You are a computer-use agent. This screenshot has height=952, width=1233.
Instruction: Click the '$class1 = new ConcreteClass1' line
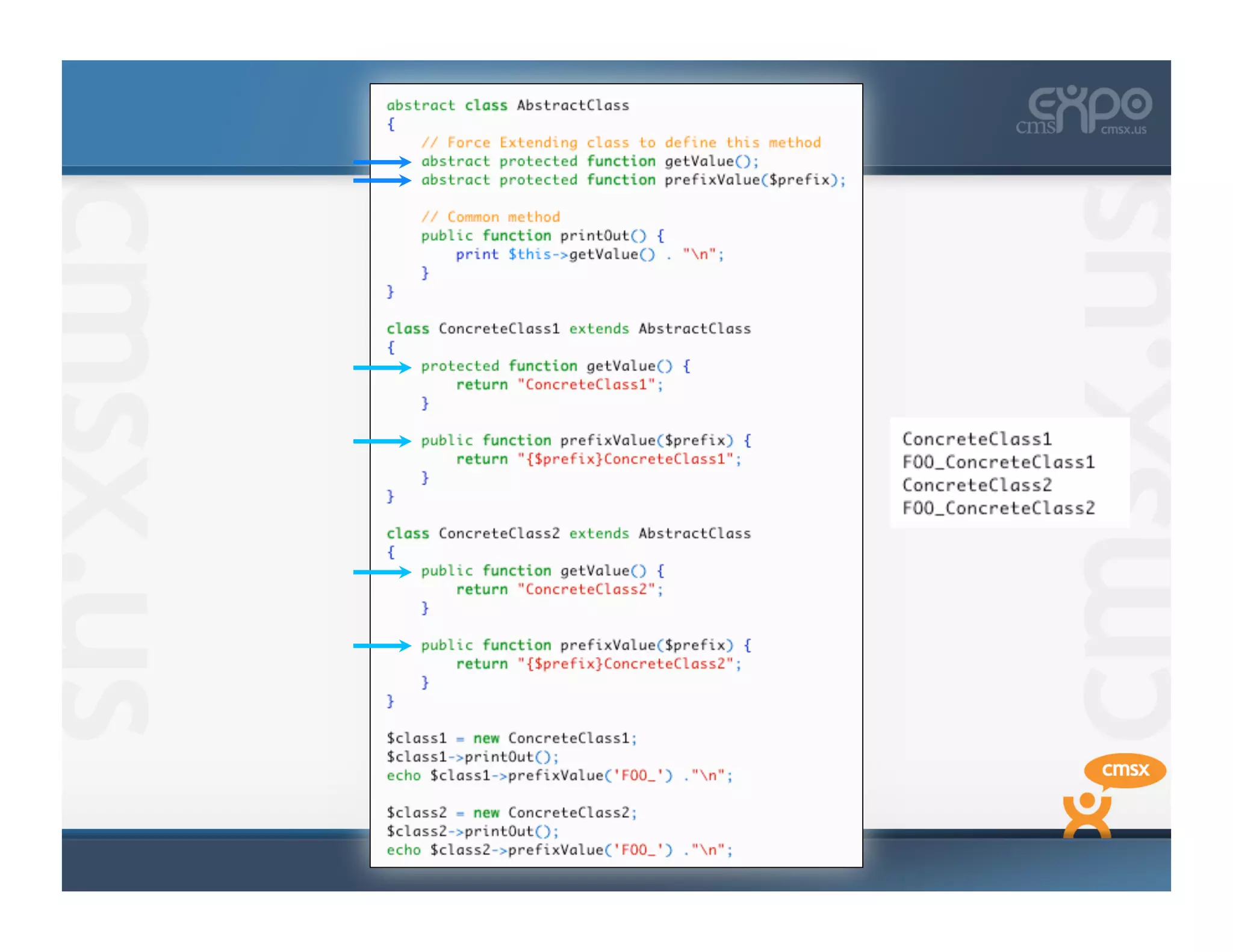click(511, 738)
